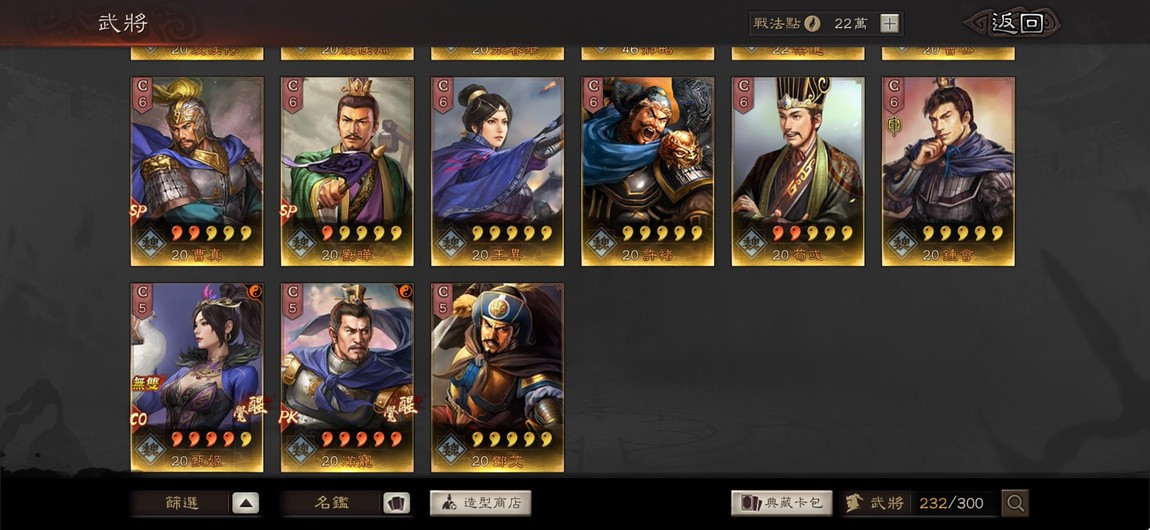Screen dimensions: 1150x530
Task: Open the 造型商店 skin shop
Action: pyautogui.click(x=480, y=503)
